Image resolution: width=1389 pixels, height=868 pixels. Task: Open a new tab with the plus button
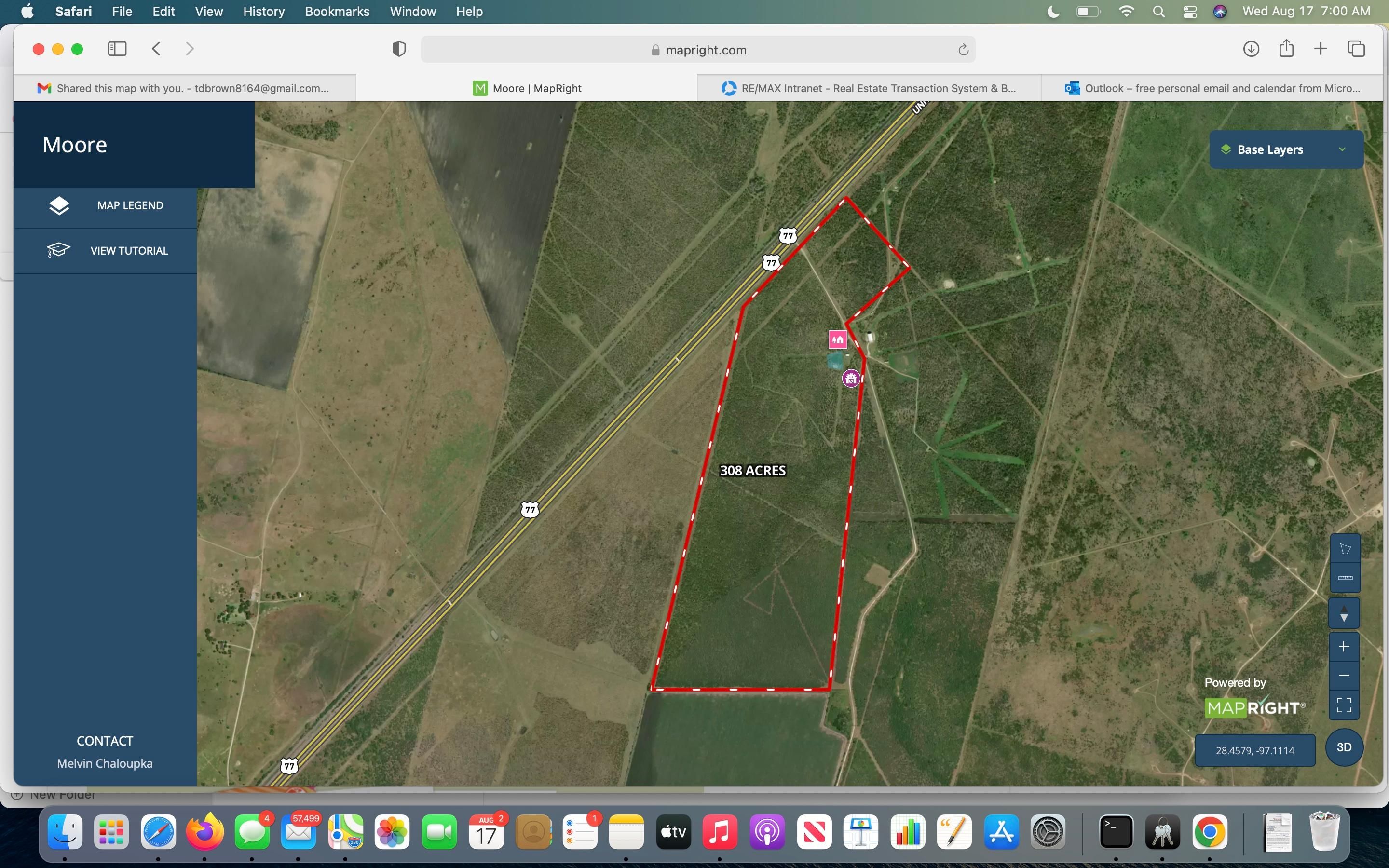1320,49
